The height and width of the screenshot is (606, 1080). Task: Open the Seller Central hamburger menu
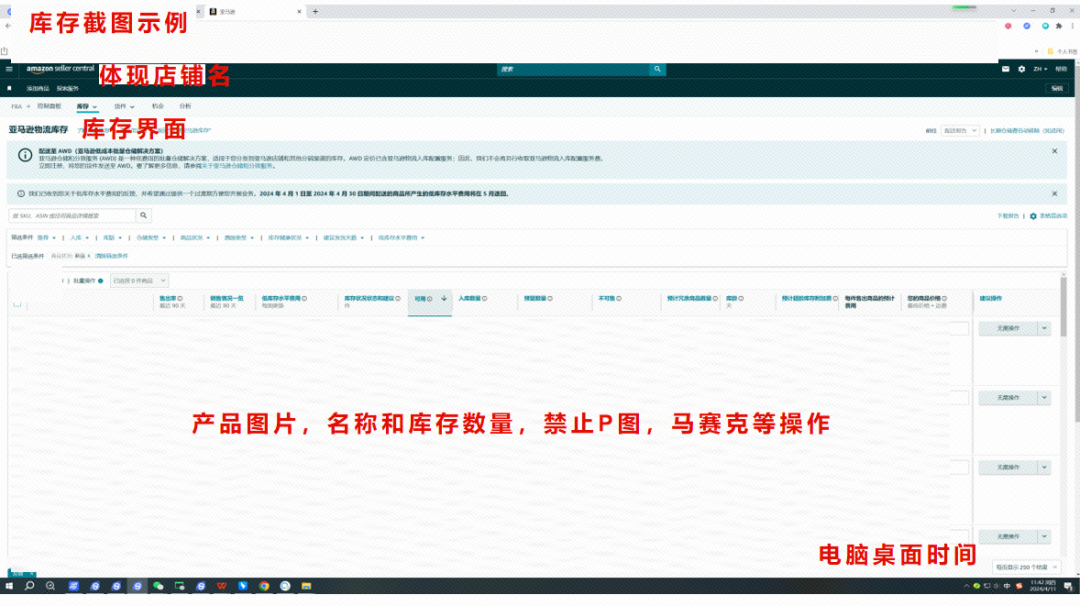(x=8, y=71)
